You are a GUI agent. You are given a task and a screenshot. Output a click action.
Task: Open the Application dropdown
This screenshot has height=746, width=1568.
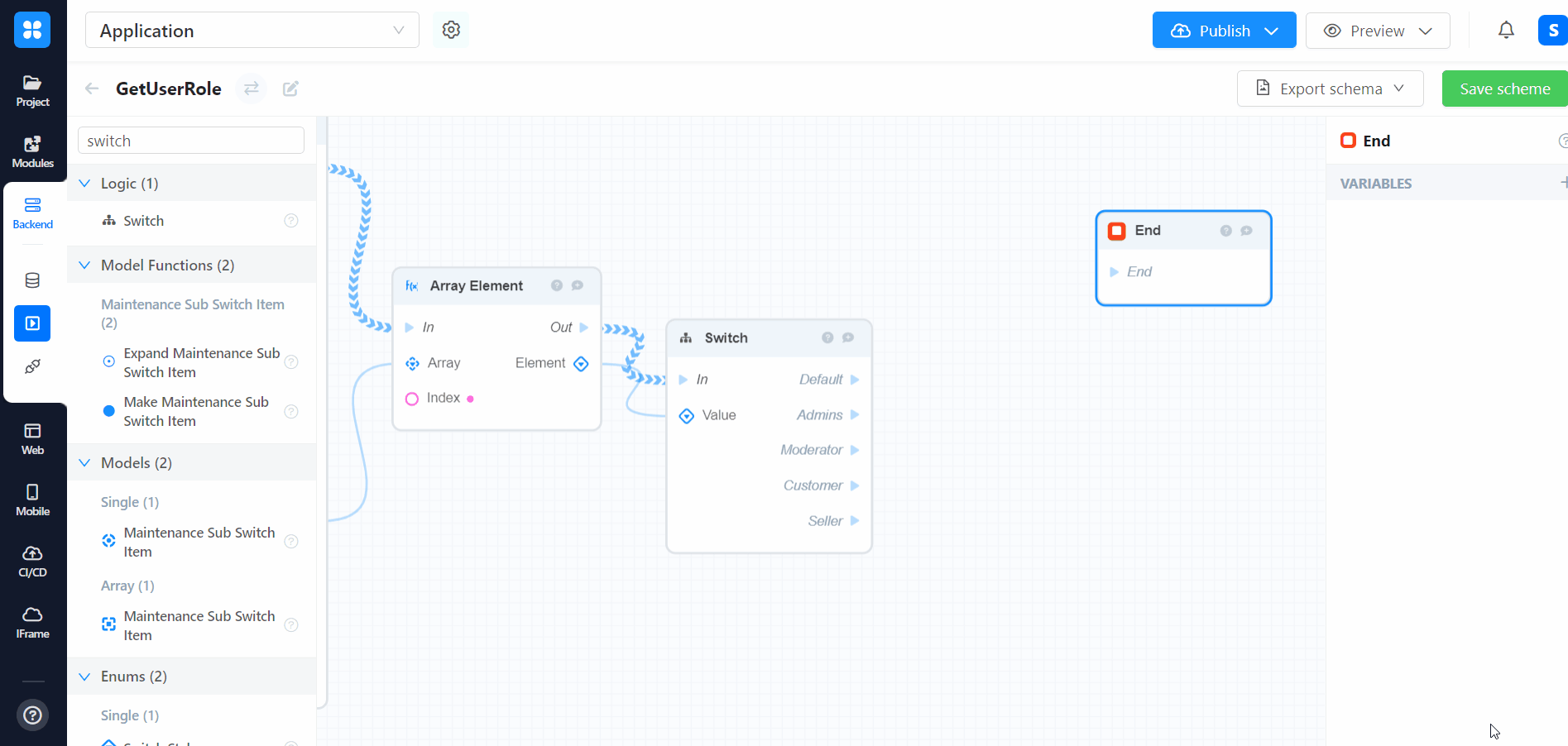pyautogui.click(x=252, y=31)
